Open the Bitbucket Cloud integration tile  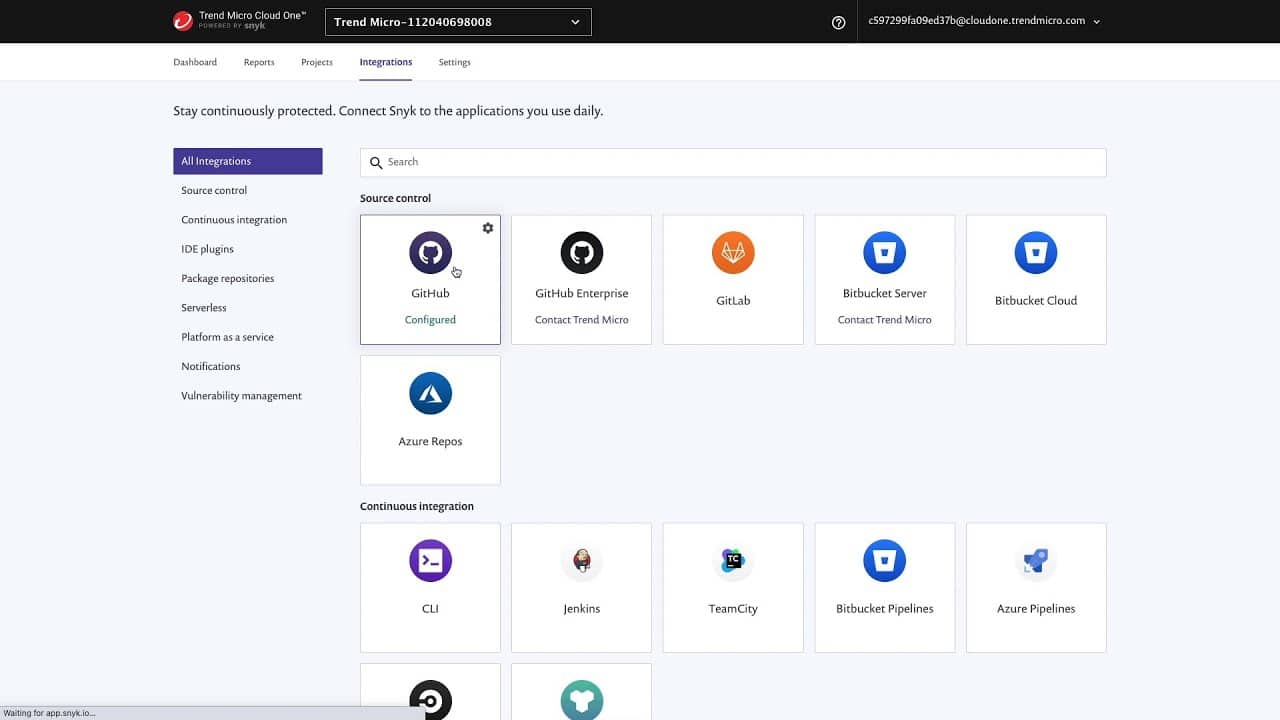pyautogui.click(x=1036, y=279)
